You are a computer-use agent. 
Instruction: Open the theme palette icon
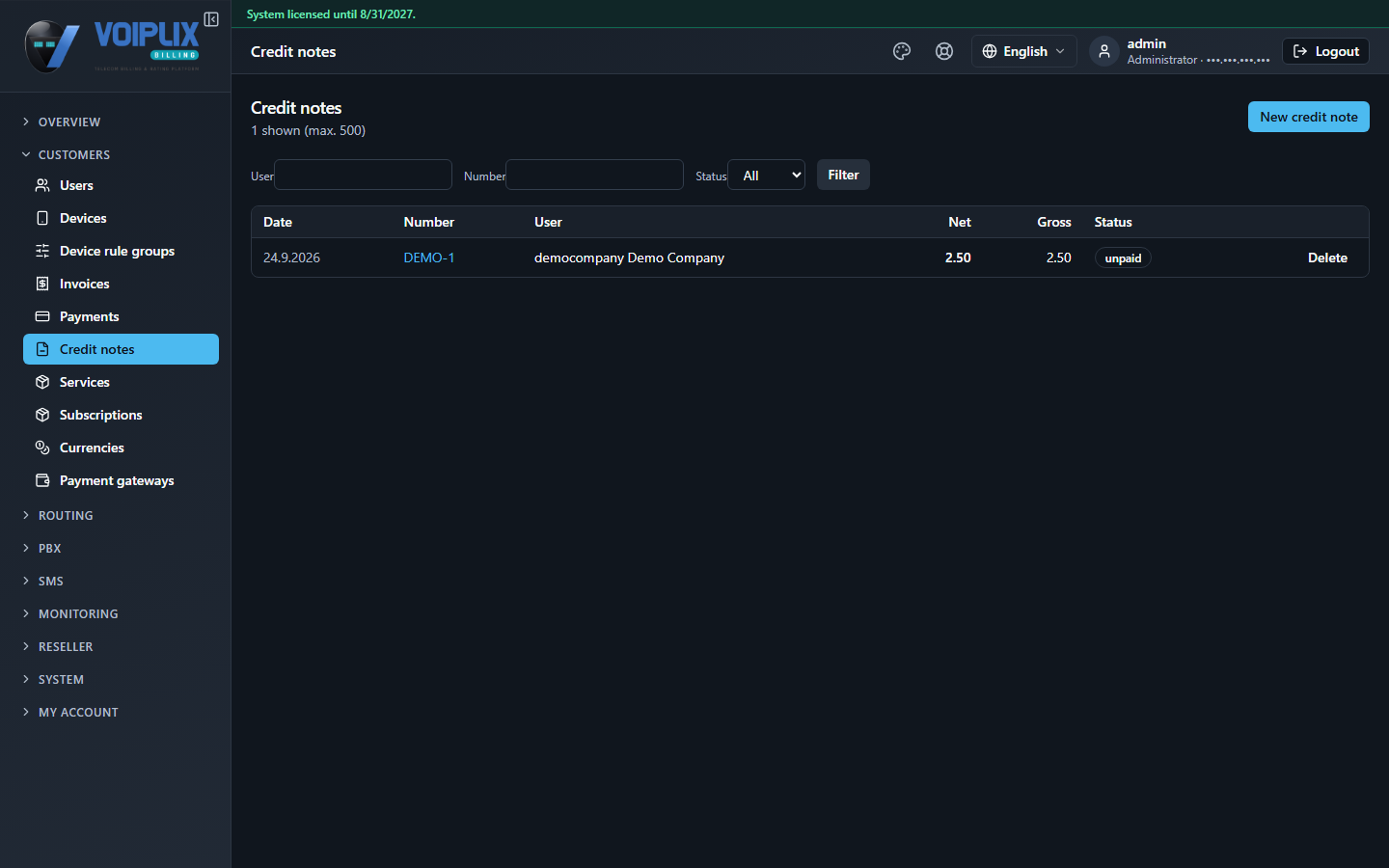(902, 51)
